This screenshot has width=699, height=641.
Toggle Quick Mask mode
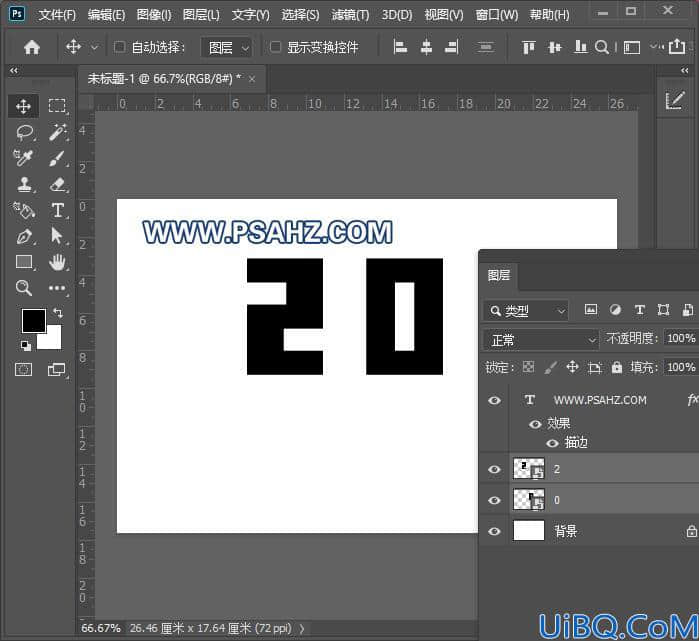tap(23, 370)
